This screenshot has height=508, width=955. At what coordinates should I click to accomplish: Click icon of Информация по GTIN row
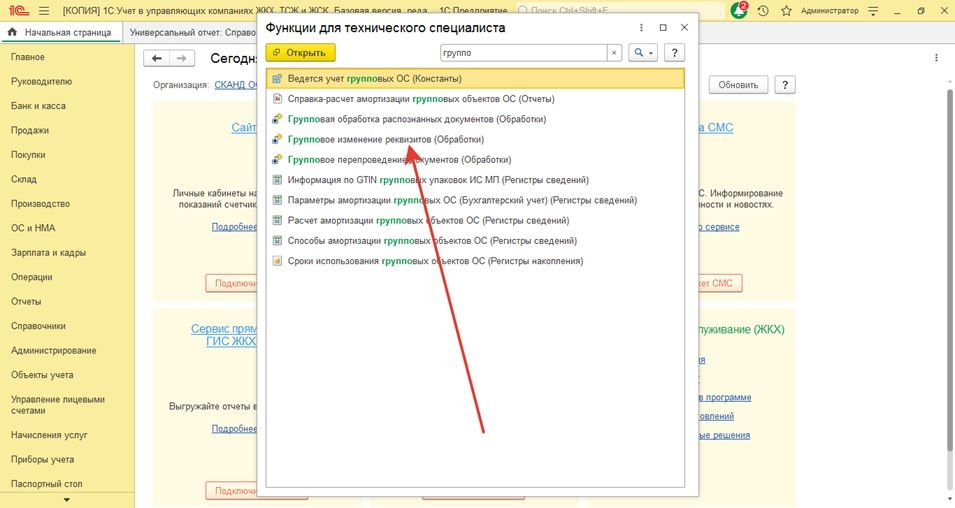coord(277,180)
